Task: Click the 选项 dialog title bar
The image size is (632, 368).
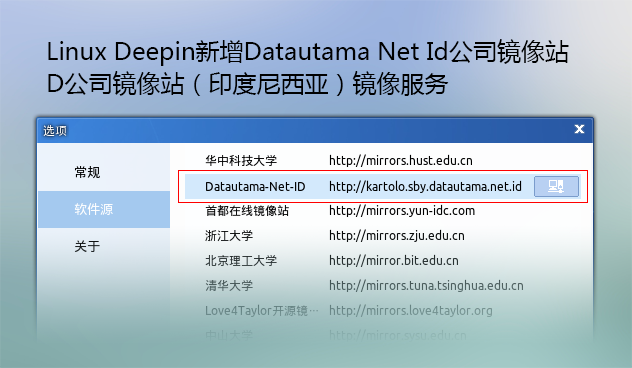Action: pos(315,130)
